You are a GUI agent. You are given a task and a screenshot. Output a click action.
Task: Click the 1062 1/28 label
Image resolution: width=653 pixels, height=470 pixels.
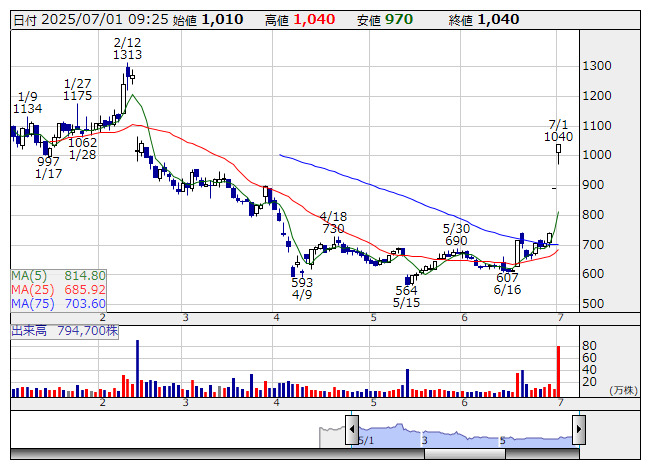(x=82, y=149)
